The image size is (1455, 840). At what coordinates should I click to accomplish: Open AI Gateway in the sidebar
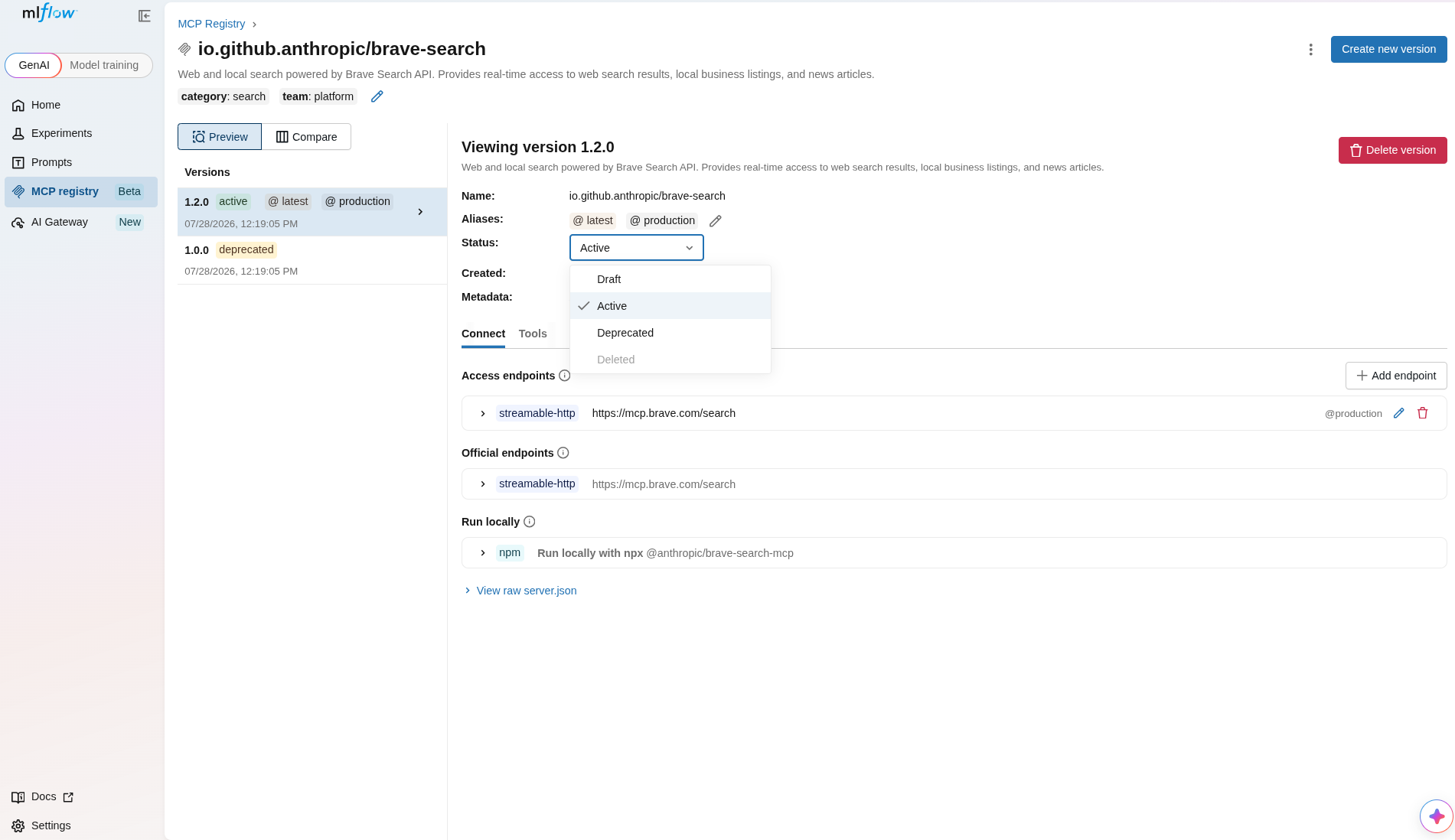click(81, 222)
